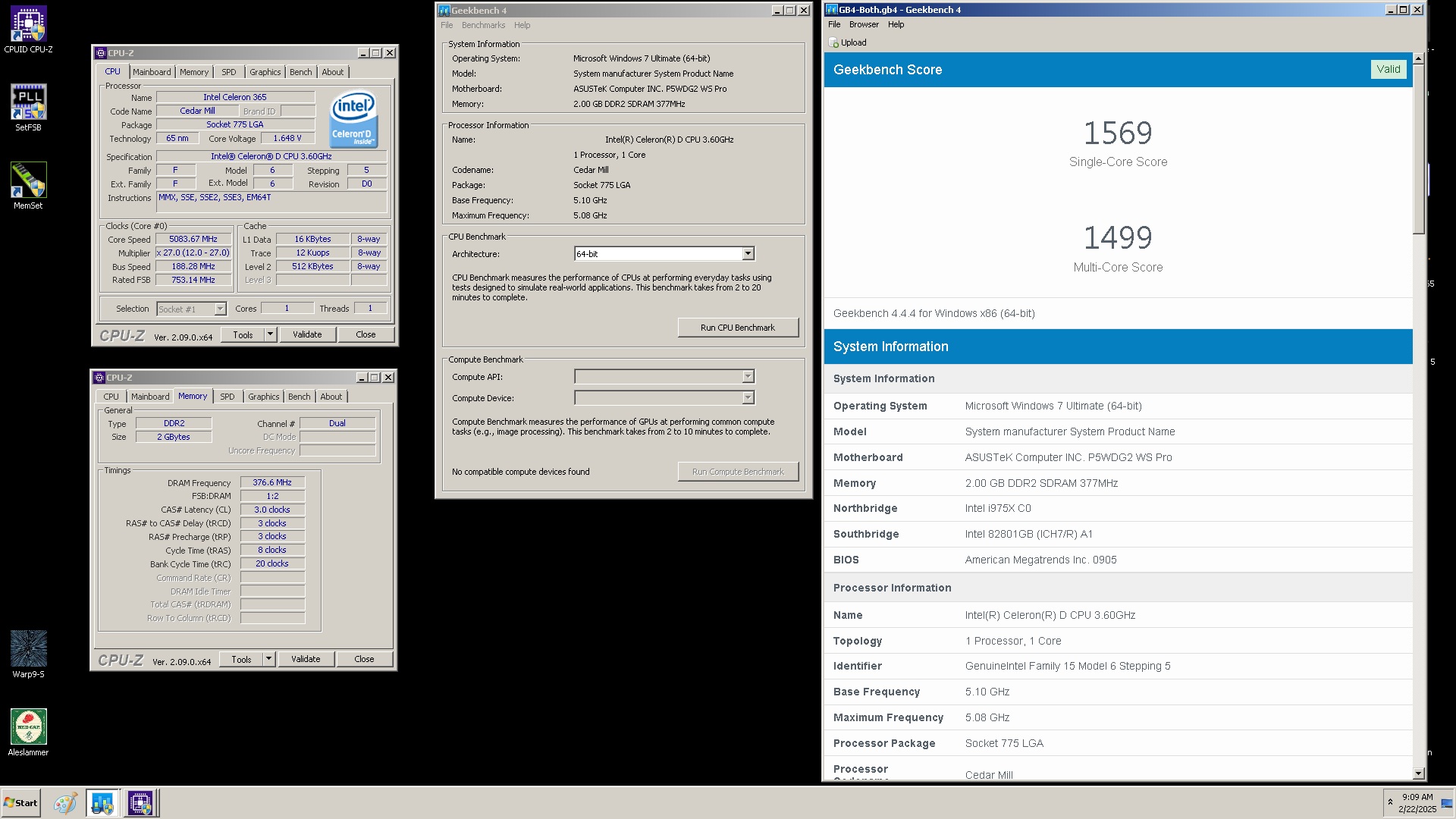Image resolution: width=1456 pixels, height=819 pixels.
Task: Open the CPUID CPU-Z desktop icon
Action: (28, 30)
